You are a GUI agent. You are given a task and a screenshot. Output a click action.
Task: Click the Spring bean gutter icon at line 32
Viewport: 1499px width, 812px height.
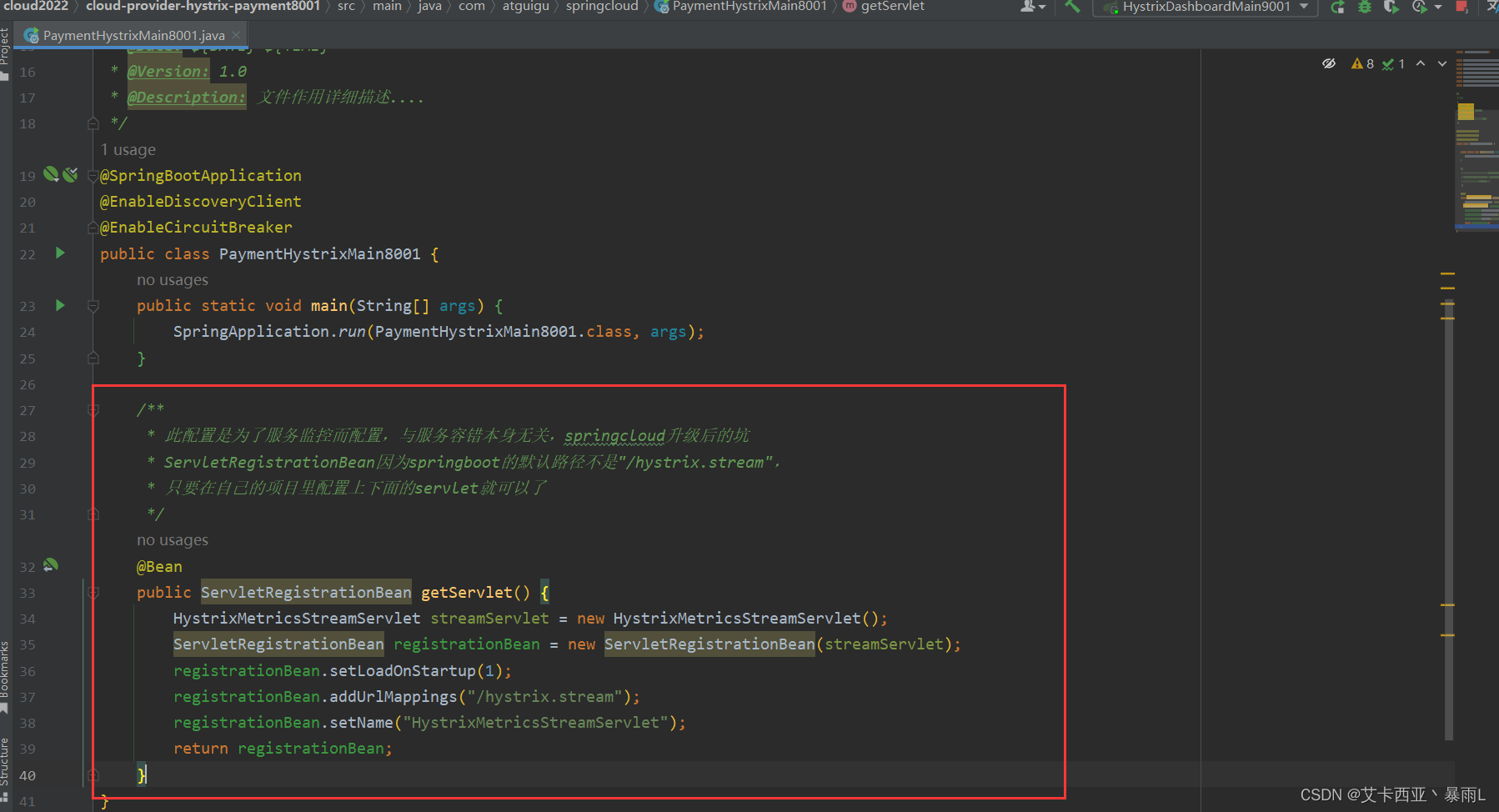(x=51, y=565)
